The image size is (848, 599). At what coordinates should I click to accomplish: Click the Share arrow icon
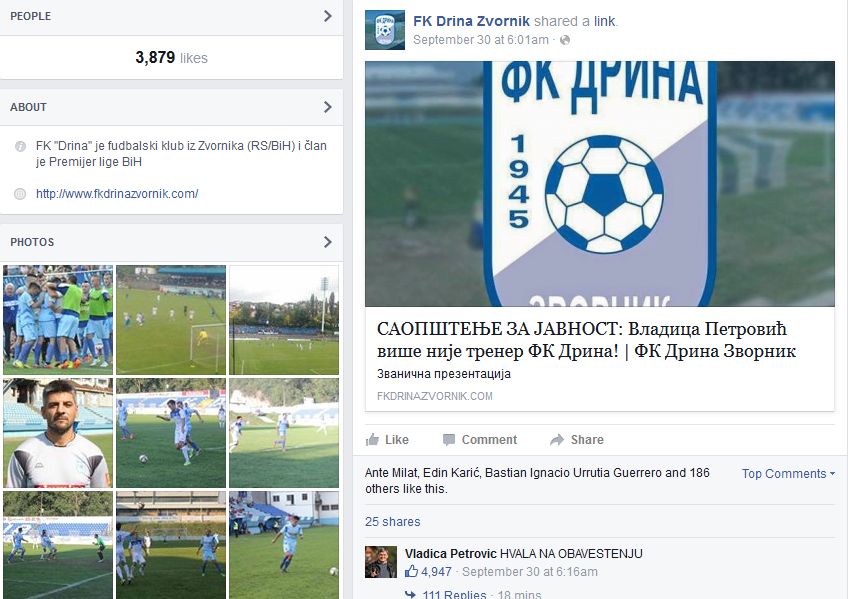click(557, 440)
